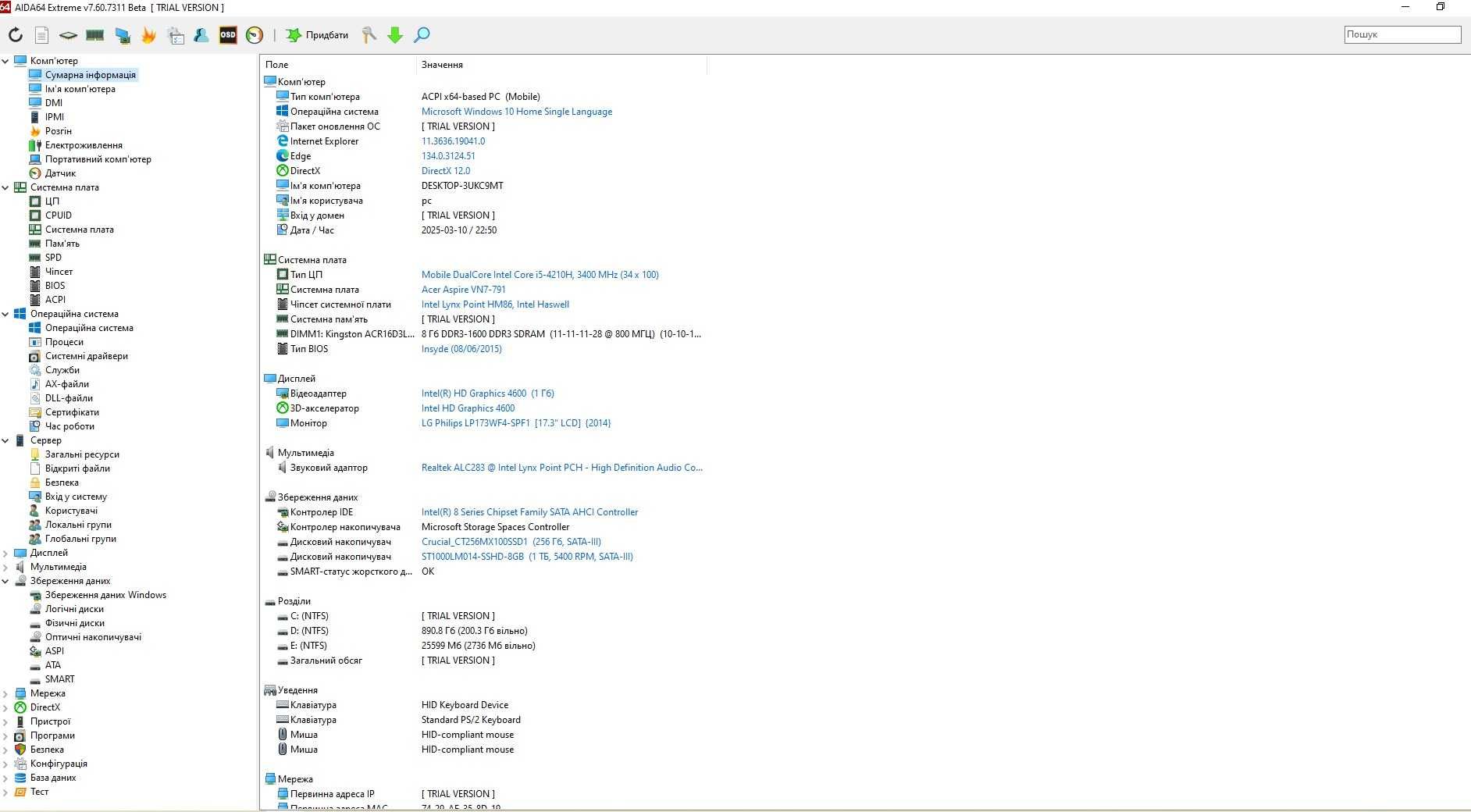Screen dimensions: 1471x812
Task: Open the Конфігурація tree item
Action: point(59,764)
